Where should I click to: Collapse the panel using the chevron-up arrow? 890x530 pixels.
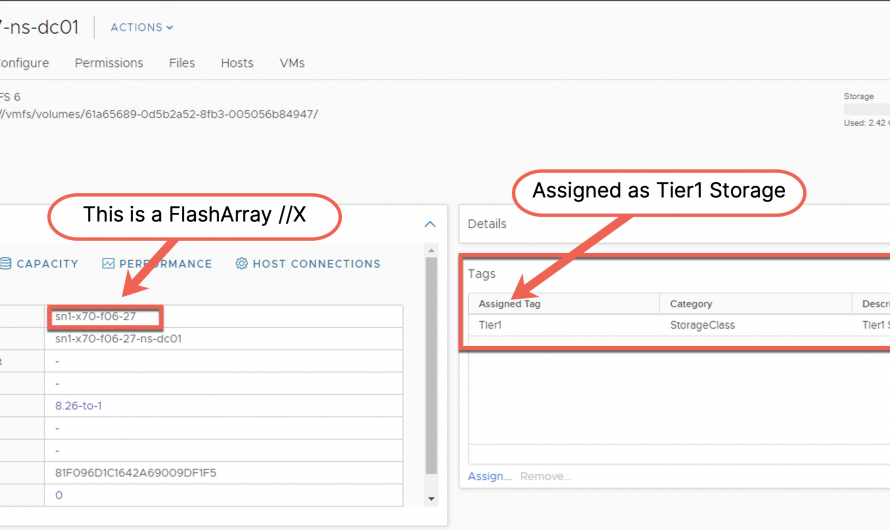point(430,225)
